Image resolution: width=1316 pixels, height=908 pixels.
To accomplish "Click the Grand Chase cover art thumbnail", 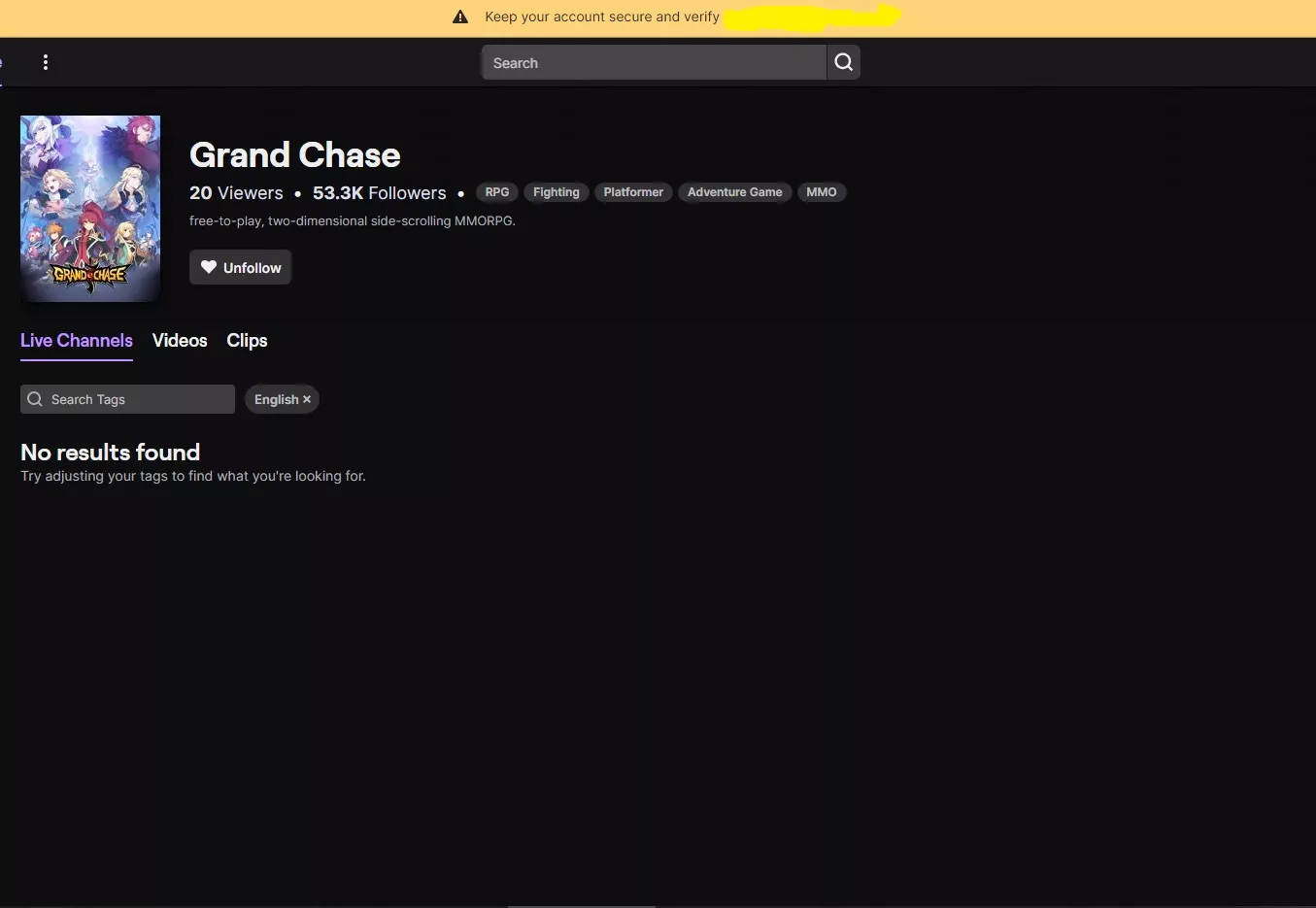I will [x=90, y=209].
